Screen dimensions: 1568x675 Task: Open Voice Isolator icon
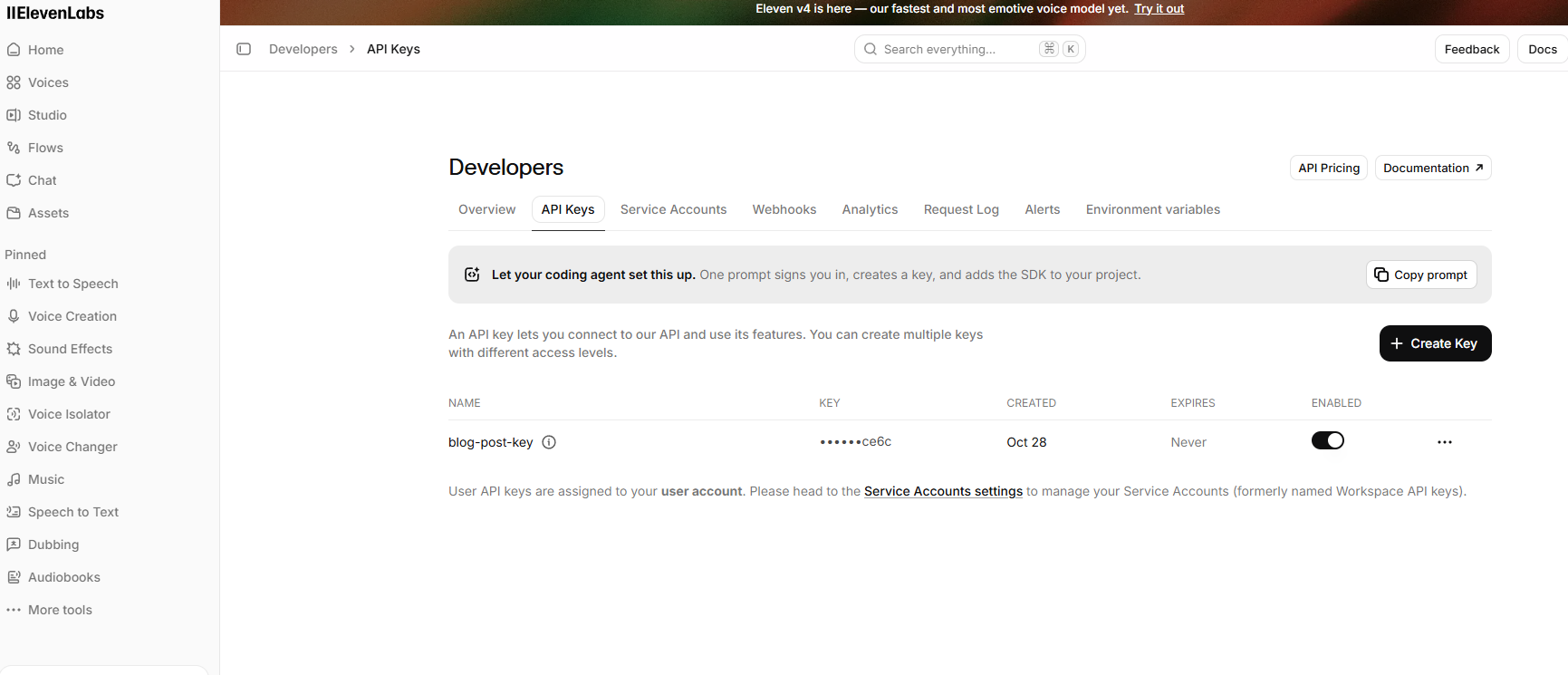(14, 414)
